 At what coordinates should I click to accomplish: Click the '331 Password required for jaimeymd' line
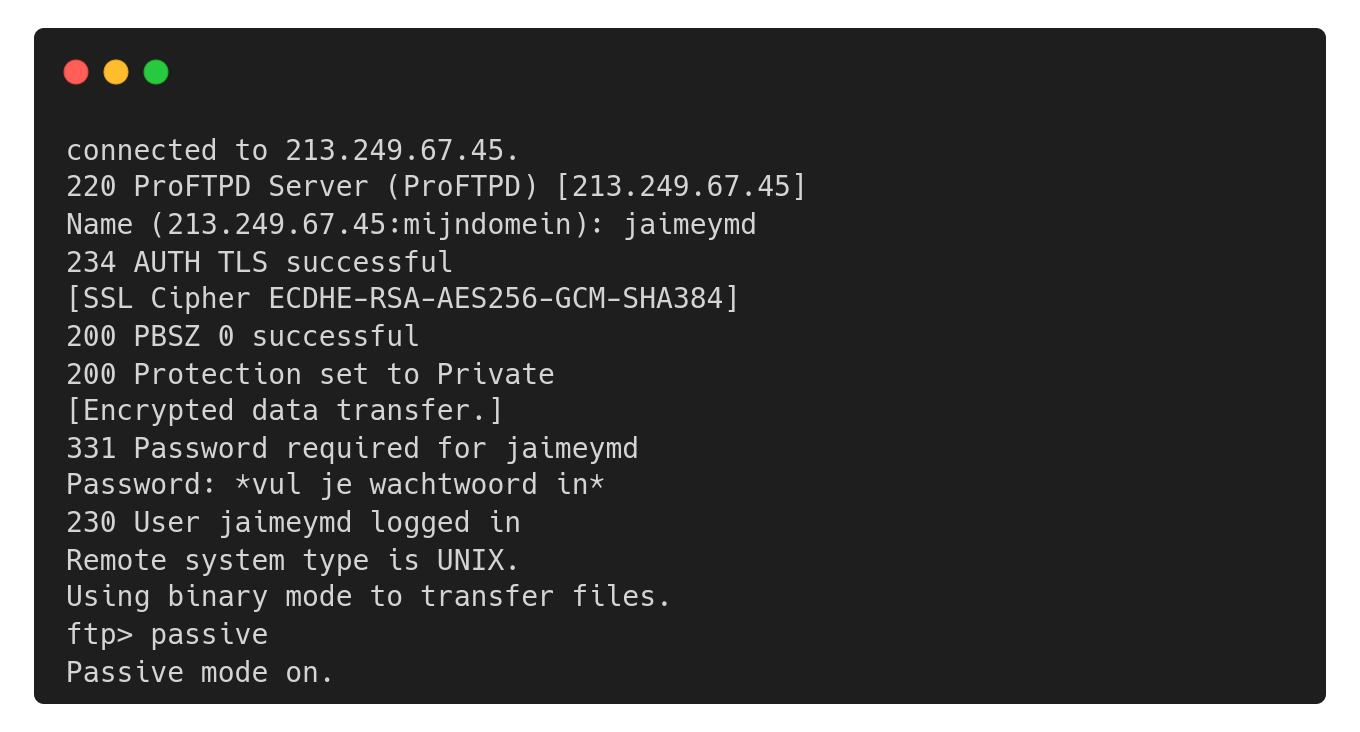(x=352, y=448)
